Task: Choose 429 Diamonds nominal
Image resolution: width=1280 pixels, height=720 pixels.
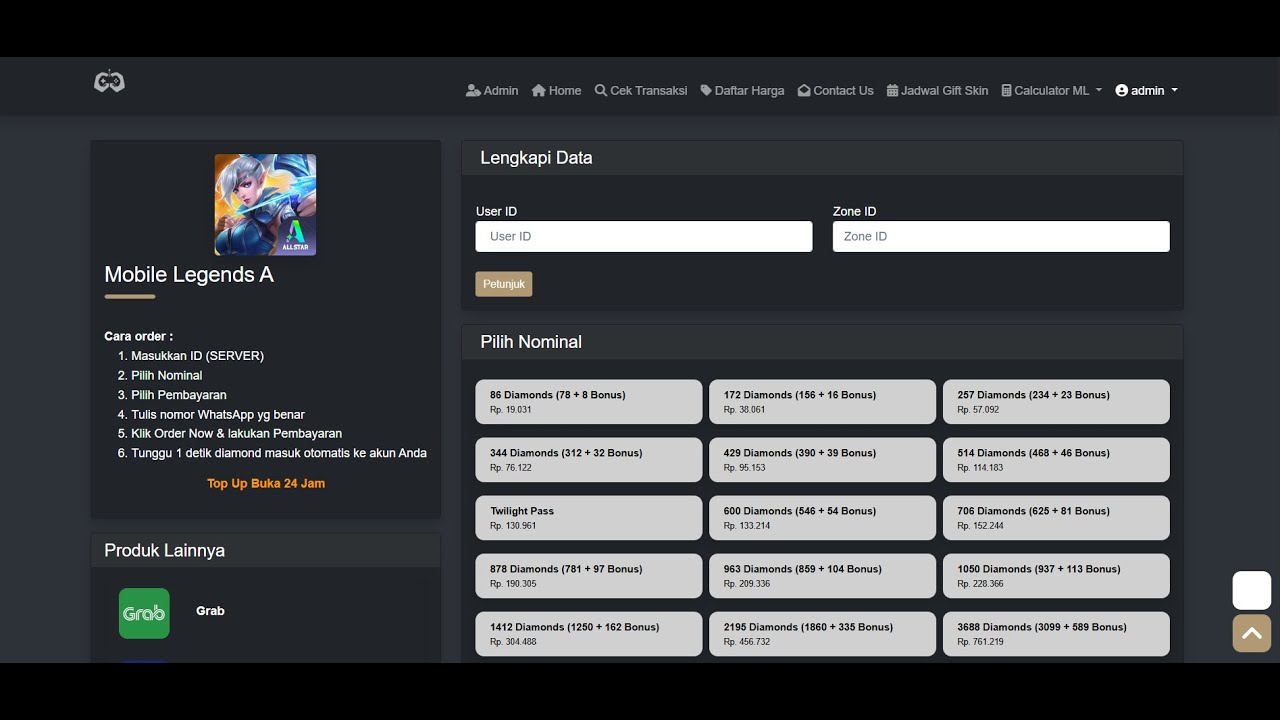Action: 823,459
